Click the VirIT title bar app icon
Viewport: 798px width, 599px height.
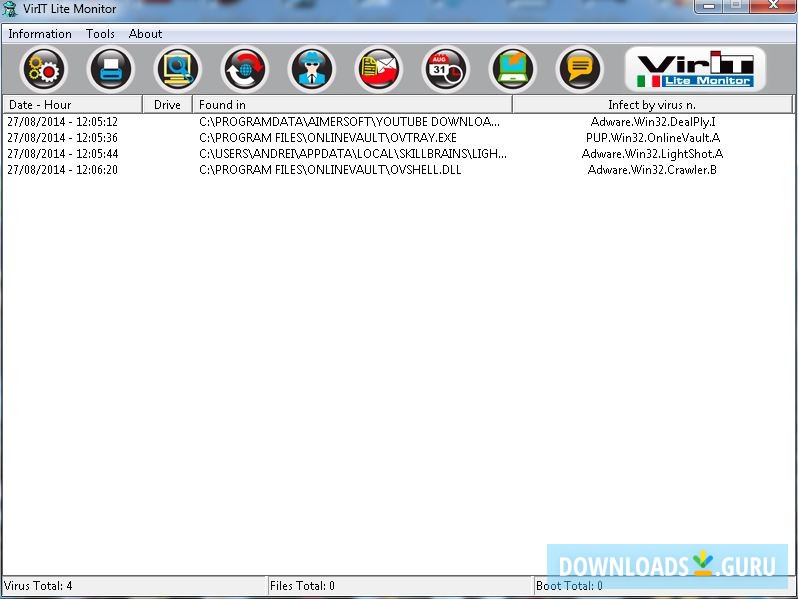click(x=9, y=9)
